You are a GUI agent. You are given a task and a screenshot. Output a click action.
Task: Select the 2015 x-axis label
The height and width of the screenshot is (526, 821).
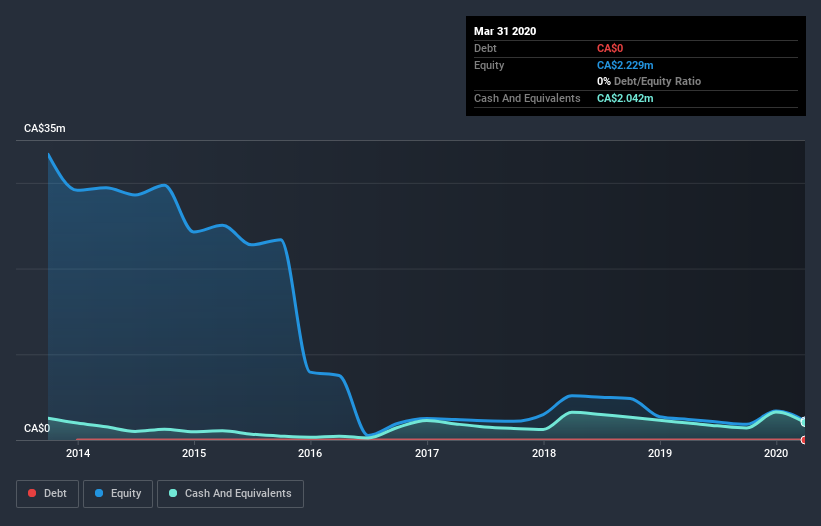pyautogui.click(x=194, y=453)
